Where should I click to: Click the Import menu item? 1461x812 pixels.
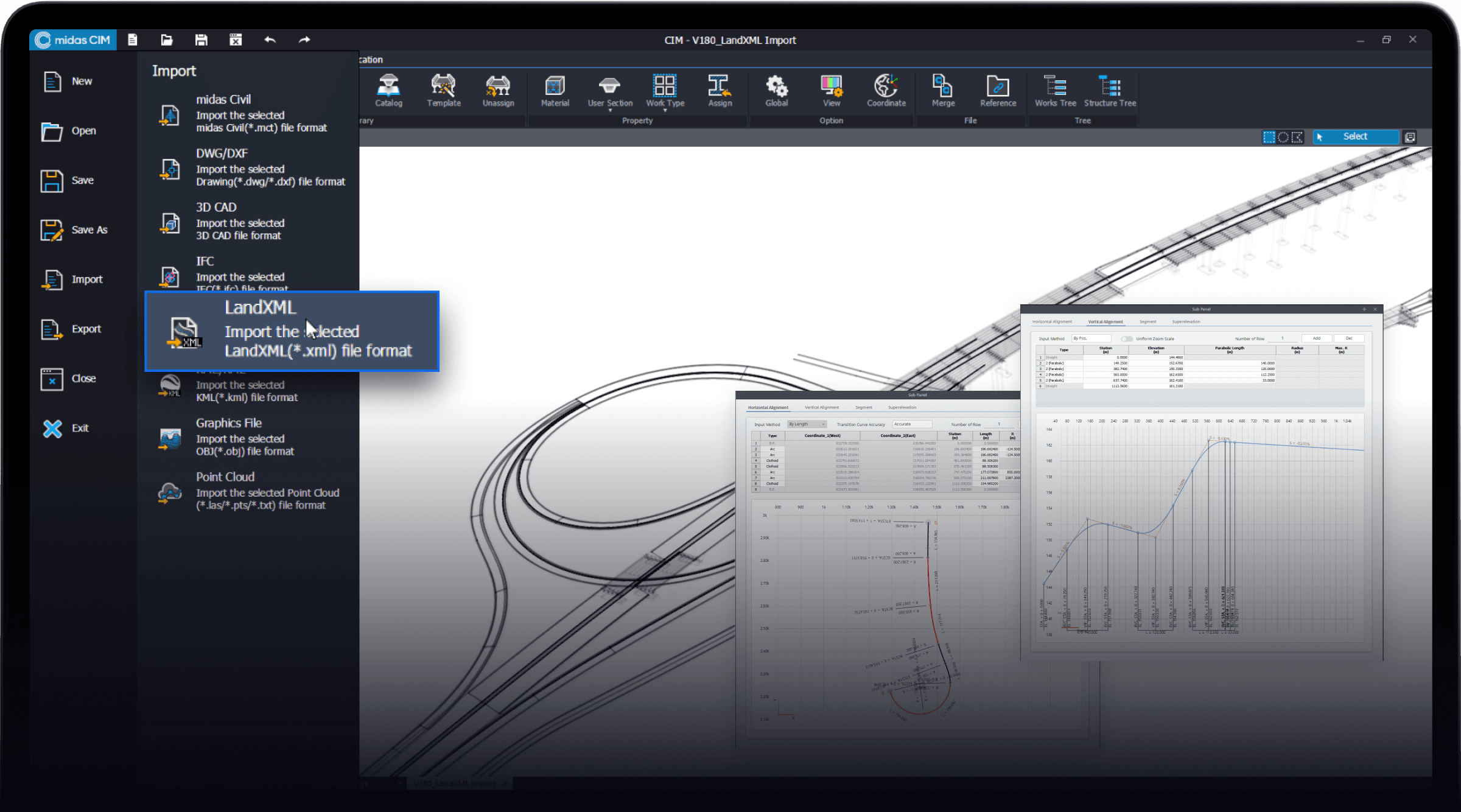click(x=87, y=279)
